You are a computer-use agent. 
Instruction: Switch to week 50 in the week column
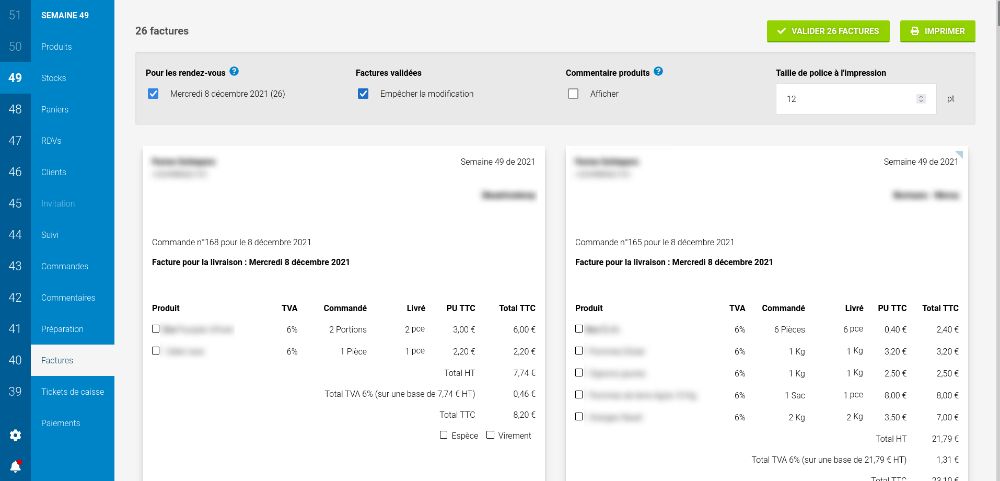point(15,47)
